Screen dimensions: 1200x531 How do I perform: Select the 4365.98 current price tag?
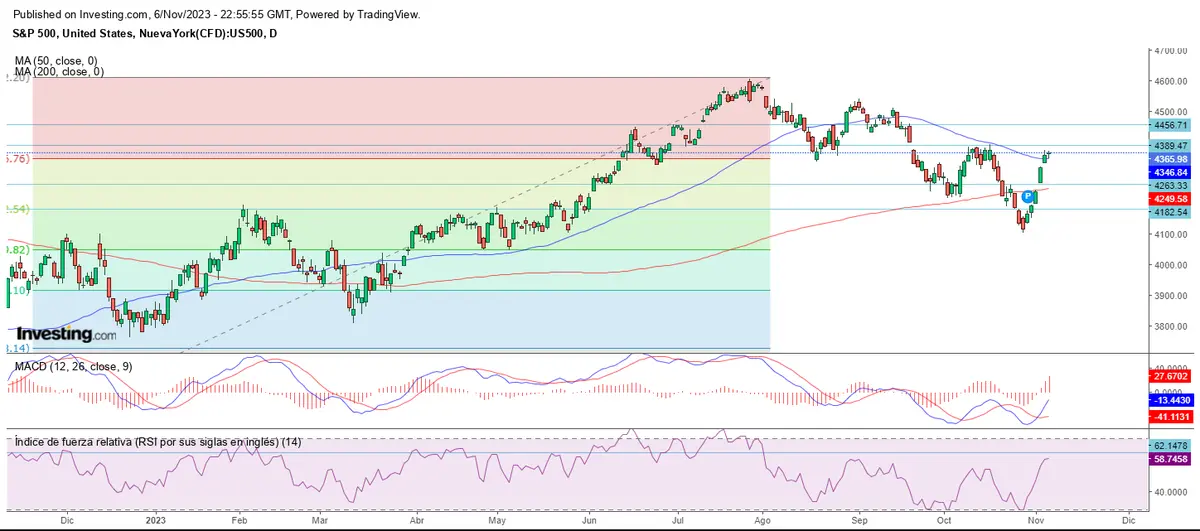1169,159
